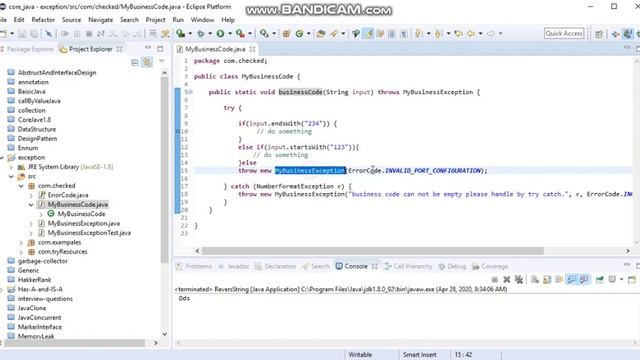Click the MyBusinessCode.java editor tab

click(x=216, y=49)
